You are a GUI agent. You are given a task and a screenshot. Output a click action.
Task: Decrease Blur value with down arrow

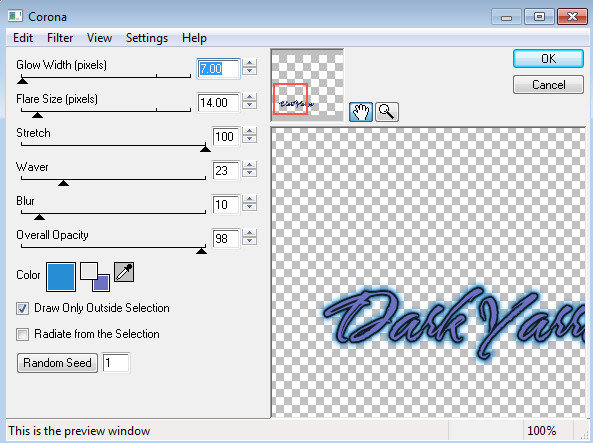[x=250, y=208]
